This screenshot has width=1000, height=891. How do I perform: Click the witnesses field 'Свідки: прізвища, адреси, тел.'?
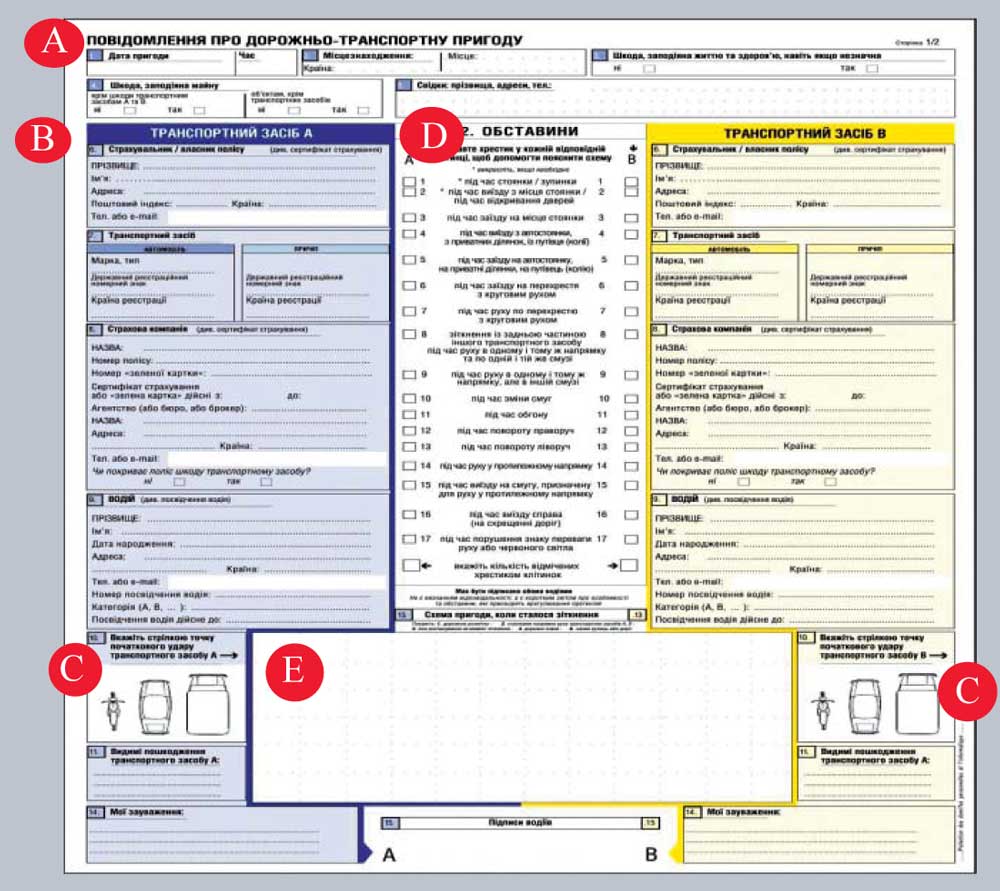coord(675,98)
